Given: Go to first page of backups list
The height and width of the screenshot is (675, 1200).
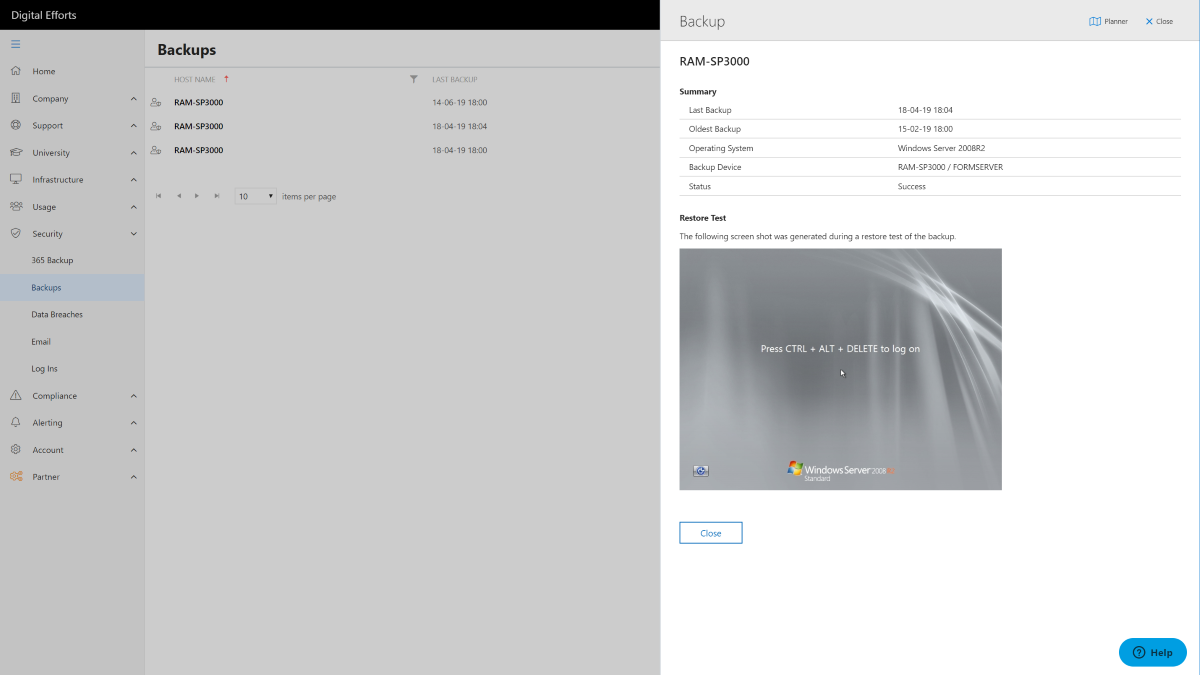Looking at the screenshot, I should (159, 196).
